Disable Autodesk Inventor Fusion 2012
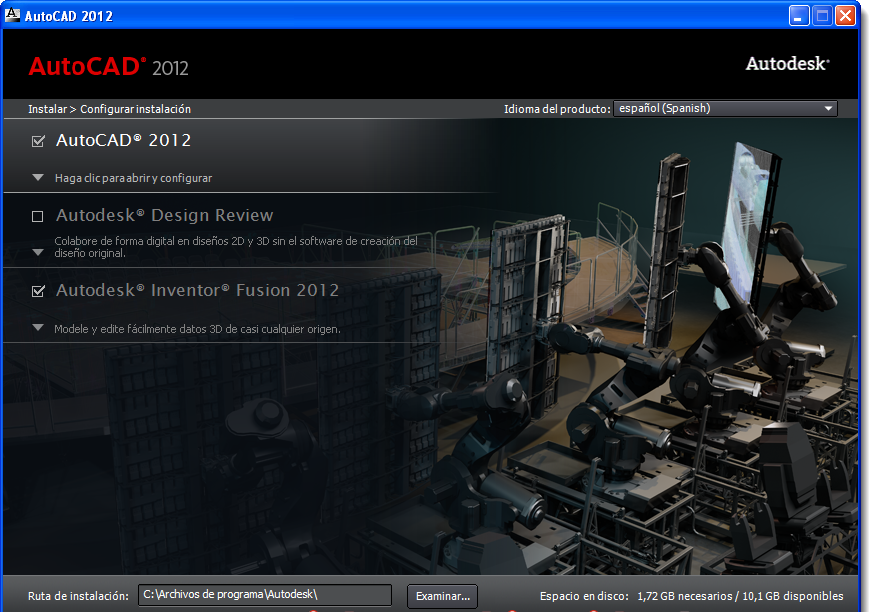Viewport: 876px width, 612px height. (x=36, y=290)
